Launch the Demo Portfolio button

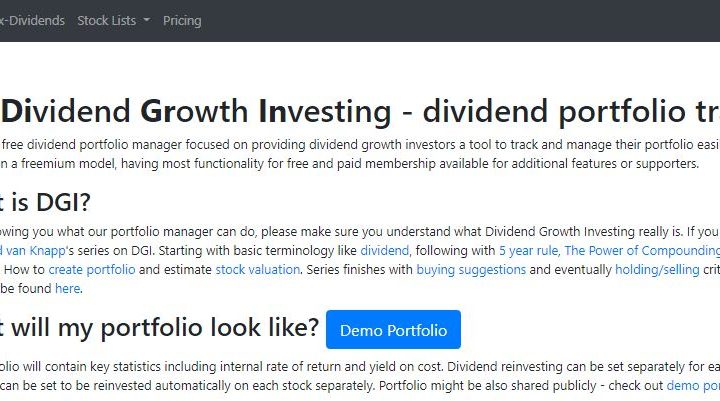coord(393,329)
